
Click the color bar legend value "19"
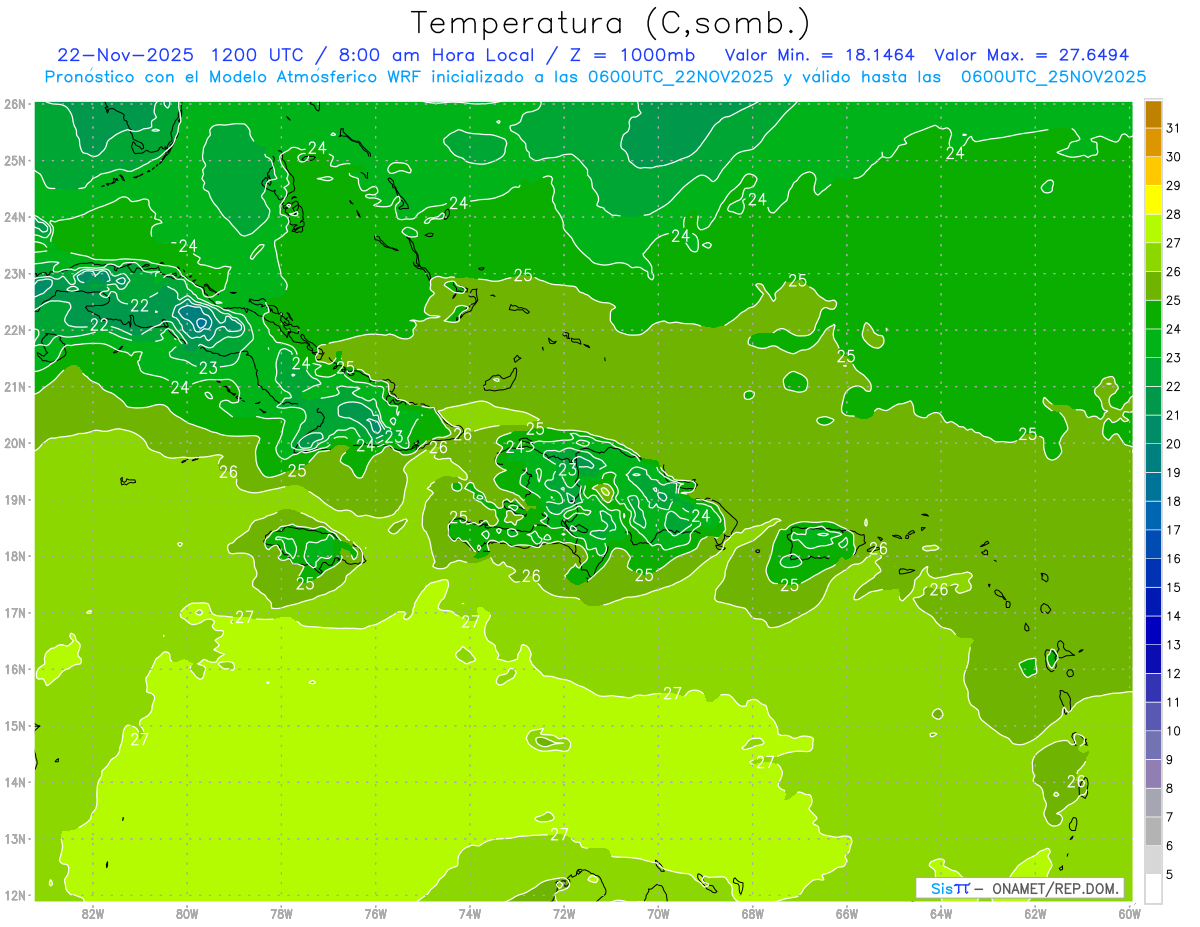[x=1174, y=472]
